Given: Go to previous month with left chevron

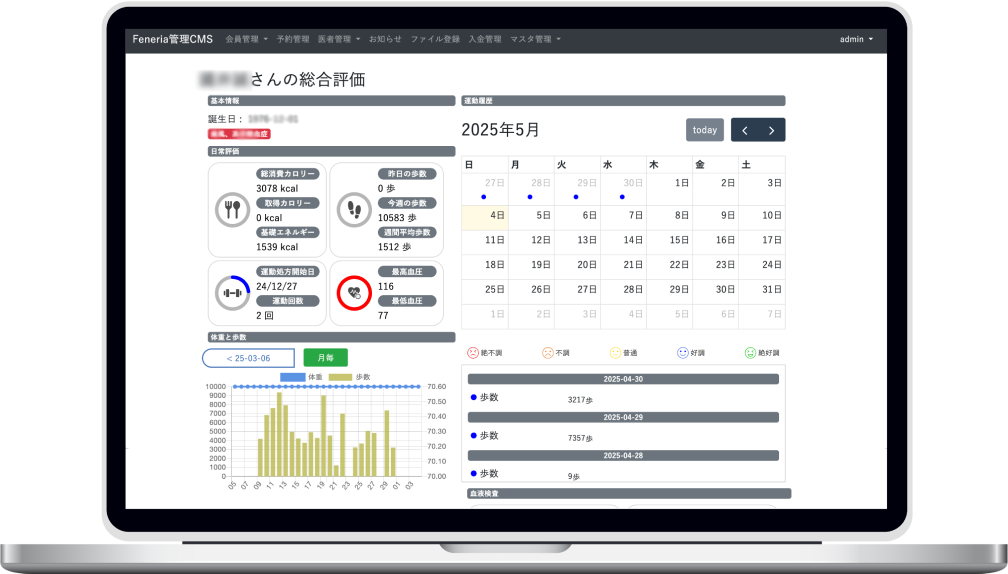Looking at the screenshot, I should coord(745,130).
